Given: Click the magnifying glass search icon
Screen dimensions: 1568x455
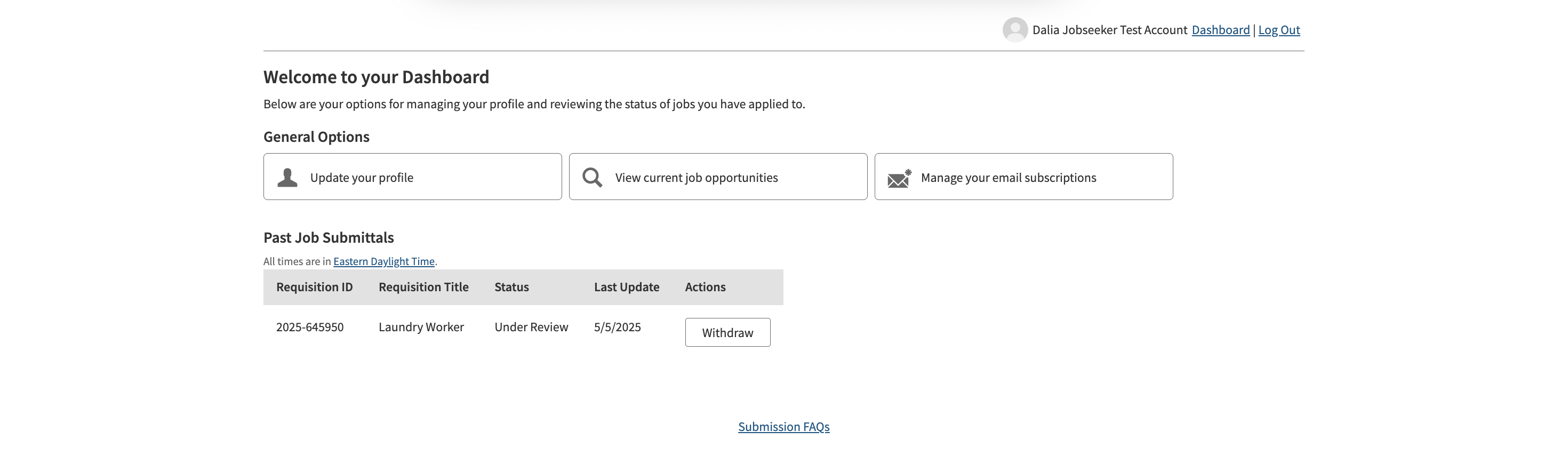Looking at the screenshot, I should [592, 177].
